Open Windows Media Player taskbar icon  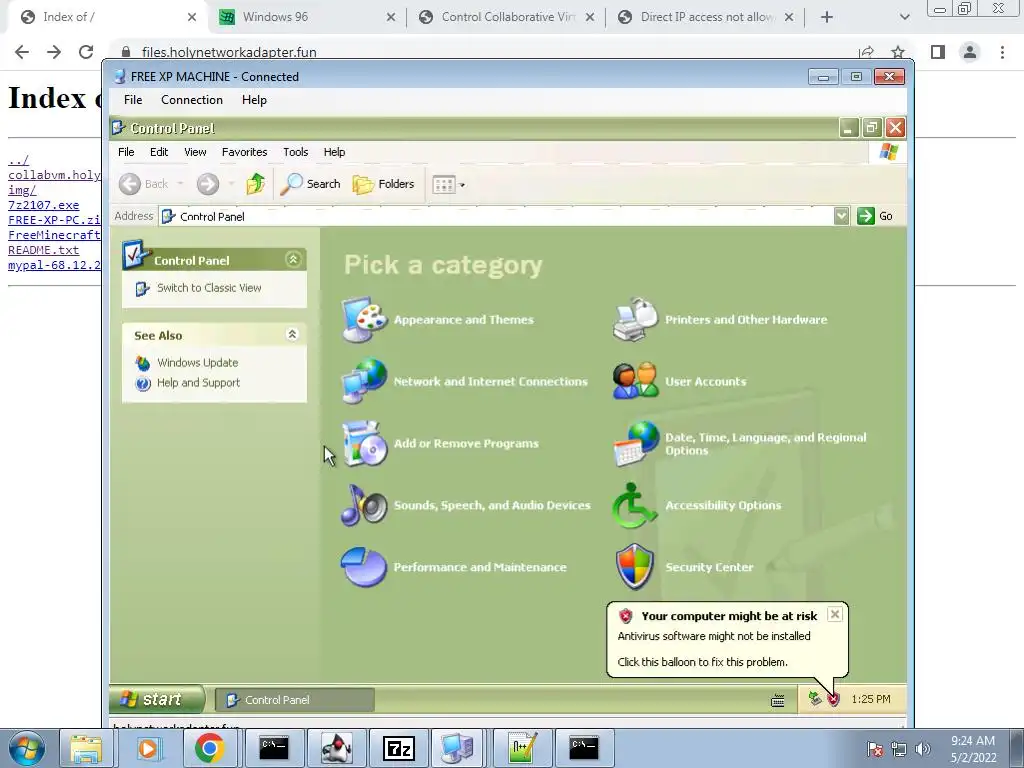click(148, 748)
